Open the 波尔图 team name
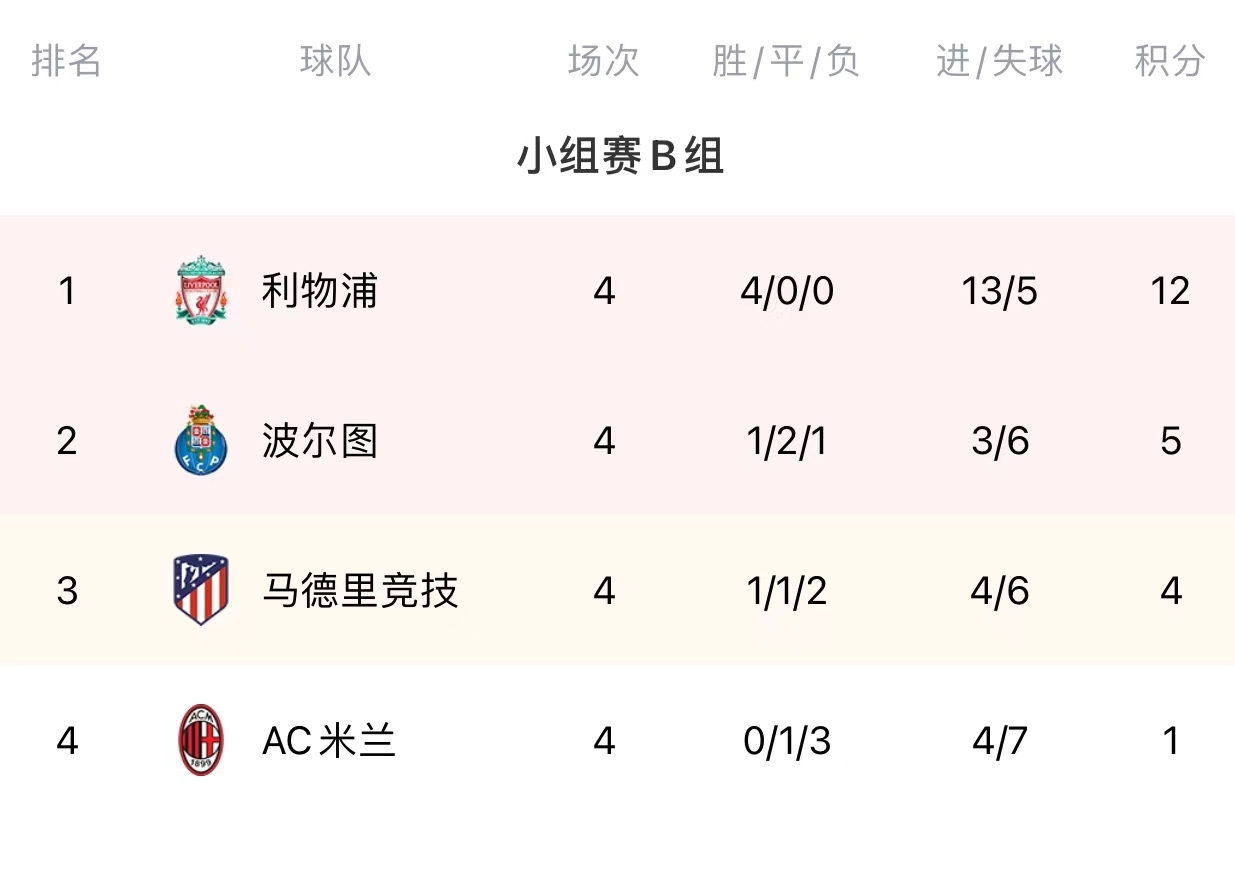 [x=319, y=441]
